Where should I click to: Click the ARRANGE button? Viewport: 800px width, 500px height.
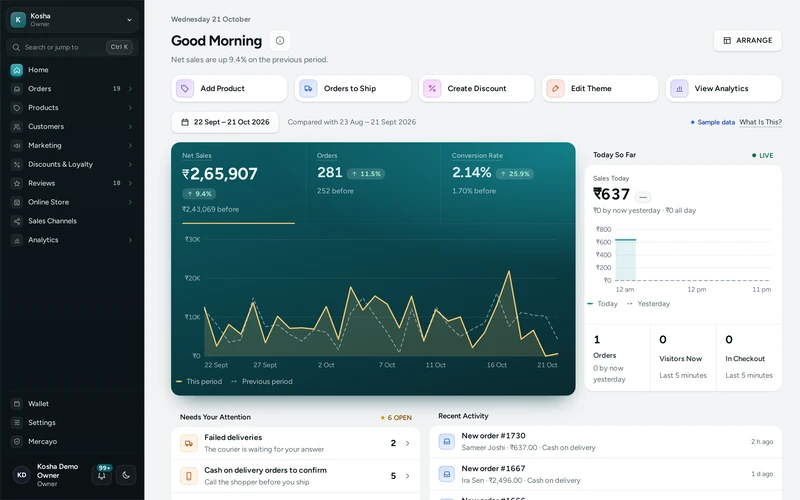[747, 40]
